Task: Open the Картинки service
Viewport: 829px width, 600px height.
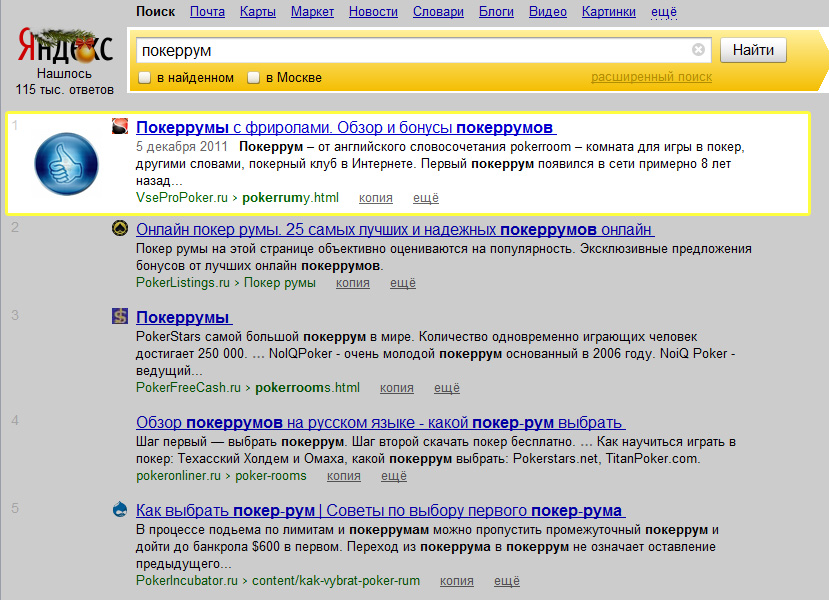Action: [x=609, y=12]
